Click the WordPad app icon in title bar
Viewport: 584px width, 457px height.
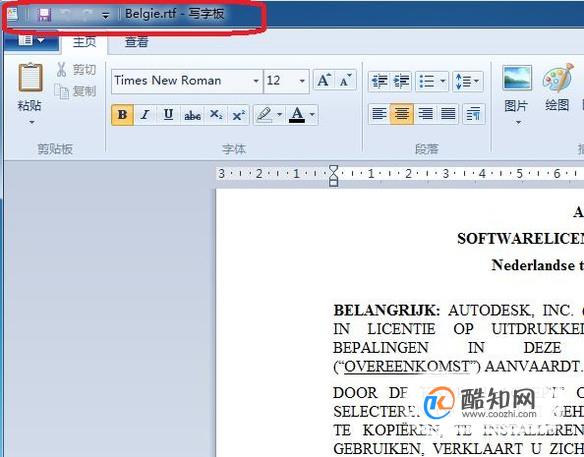13,15
